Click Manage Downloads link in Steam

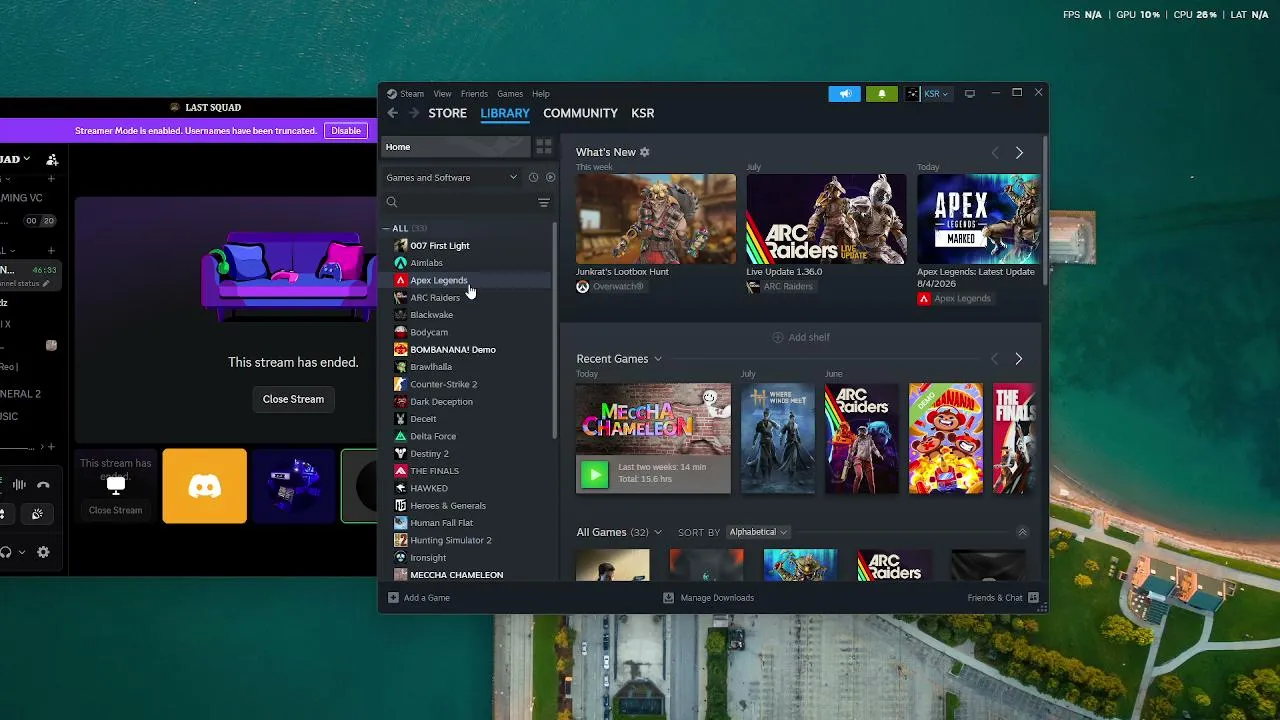pos(717,598)
